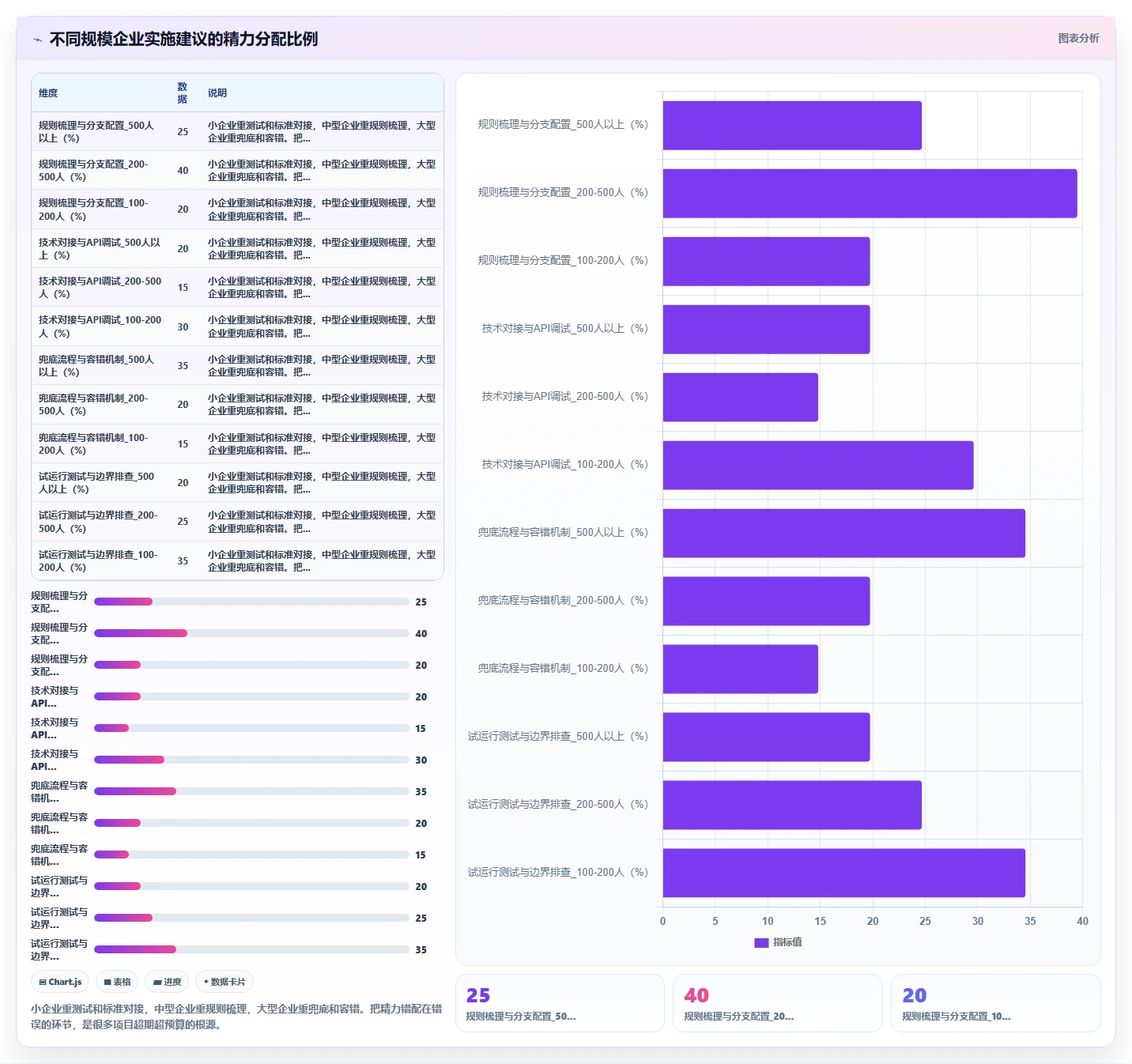Select table row 规则梳理与分支配置_200-500人（%）

point(237,170)
